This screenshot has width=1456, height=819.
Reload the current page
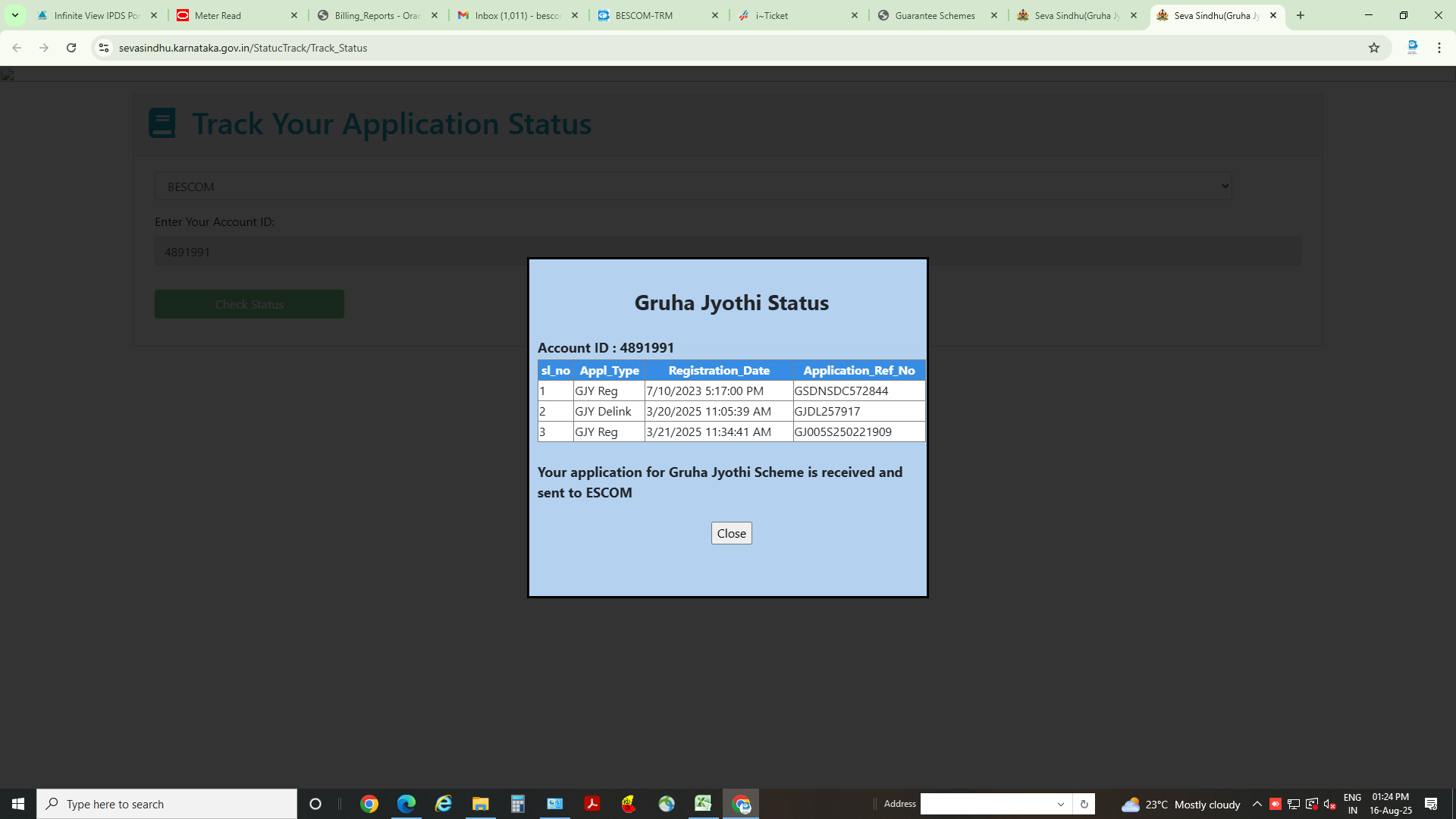click(x=71, y=48)
